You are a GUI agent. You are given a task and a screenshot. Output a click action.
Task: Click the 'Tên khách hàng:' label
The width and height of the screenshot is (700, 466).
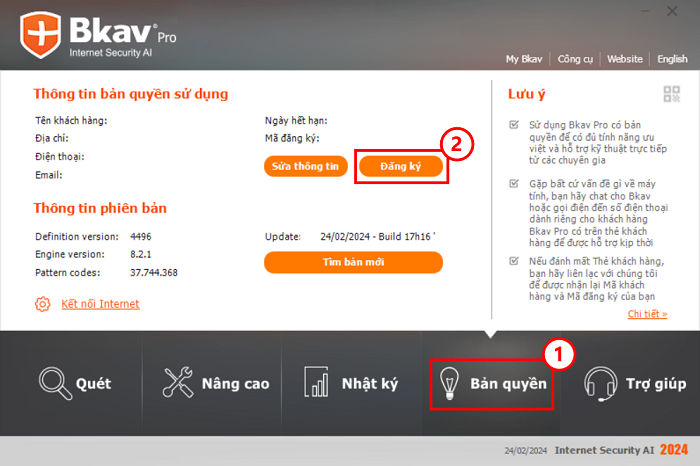[71, 121]
